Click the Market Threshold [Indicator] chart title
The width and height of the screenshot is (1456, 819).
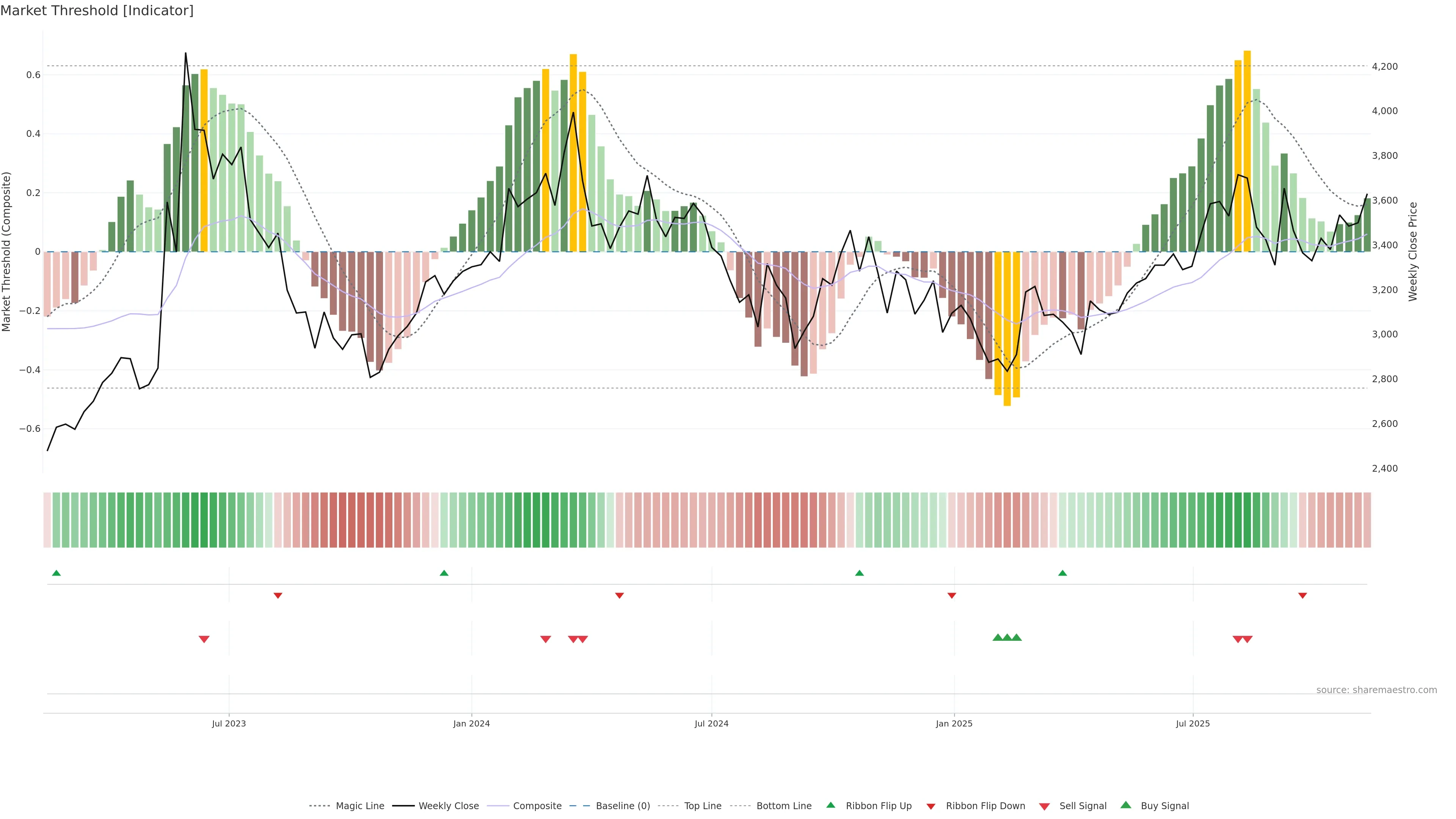point(97,11)
